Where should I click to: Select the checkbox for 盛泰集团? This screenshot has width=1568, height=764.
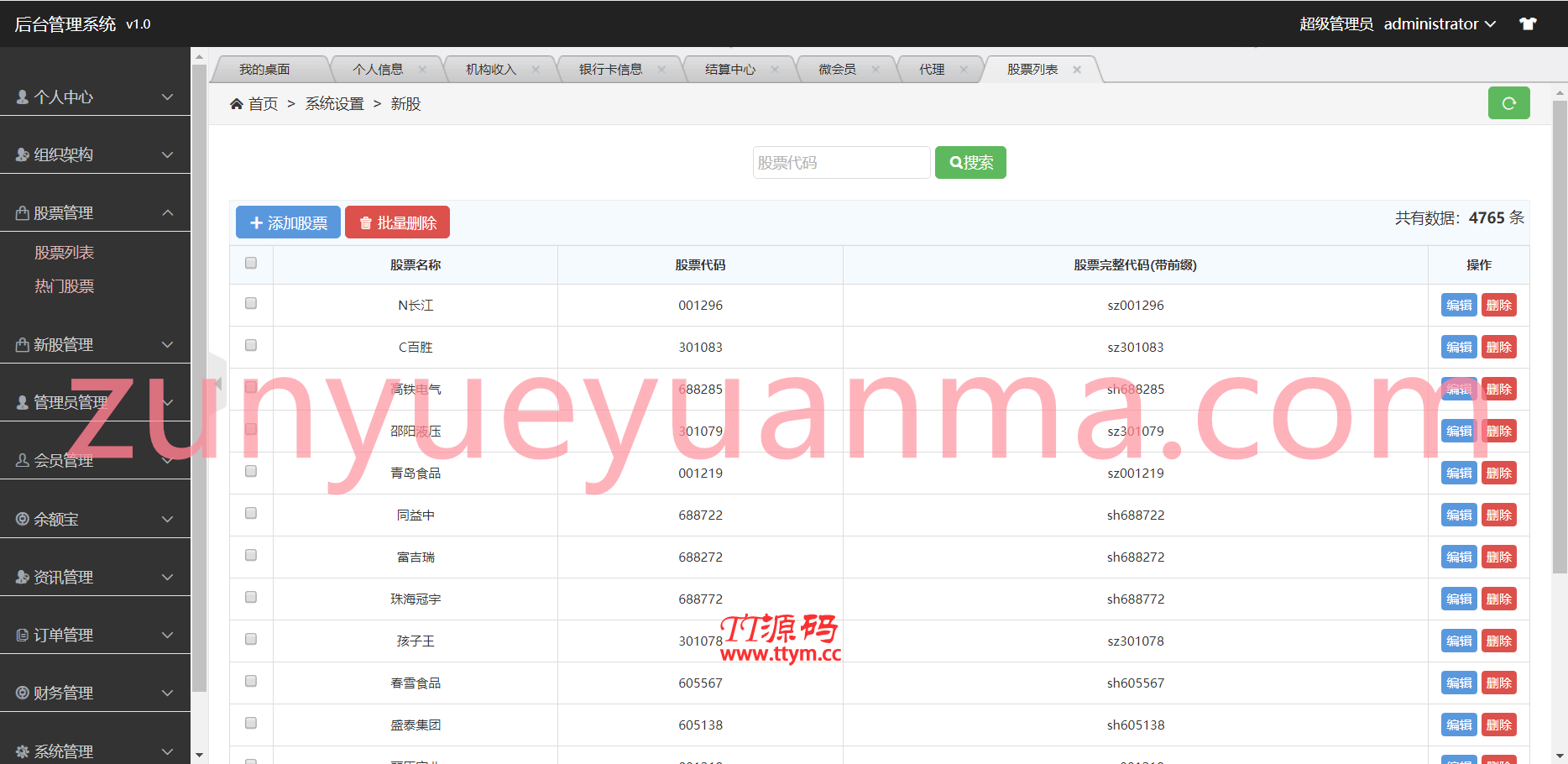coord(251,723)
